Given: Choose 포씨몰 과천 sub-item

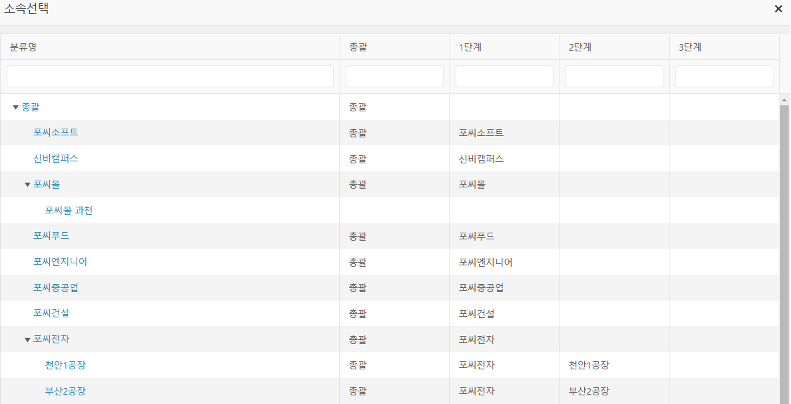Looking at the screenshot, I should tap(69, 211).
